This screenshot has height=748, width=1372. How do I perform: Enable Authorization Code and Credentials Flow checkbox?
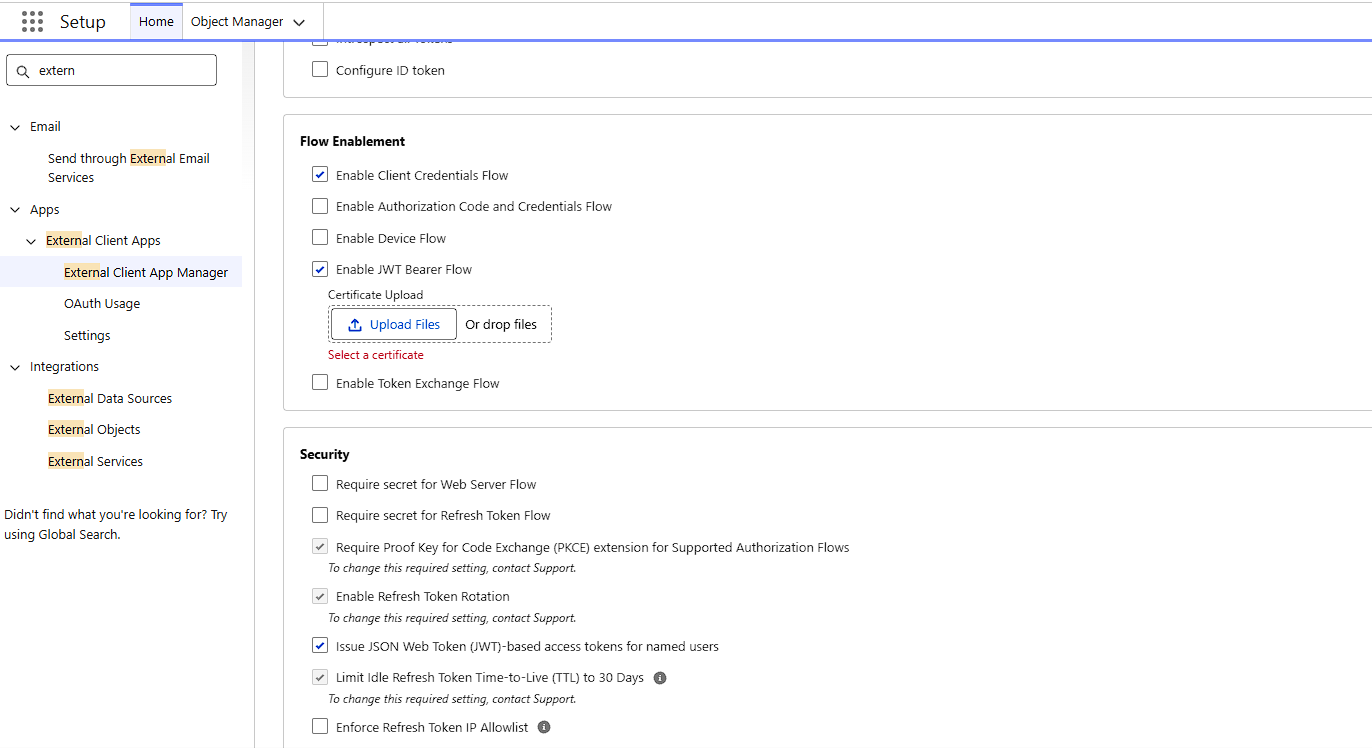tap(320, 206)
